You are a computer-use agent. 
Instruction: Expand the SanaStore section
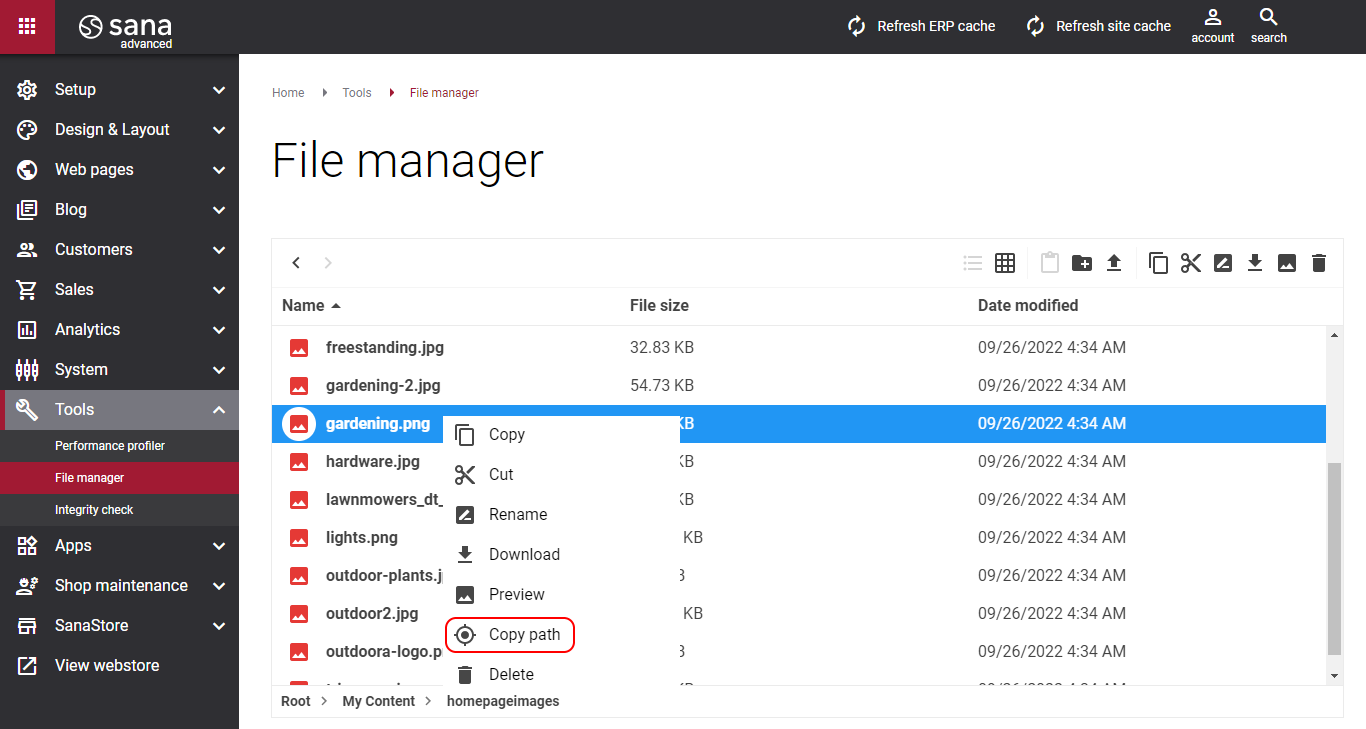(x=120, y=626)
